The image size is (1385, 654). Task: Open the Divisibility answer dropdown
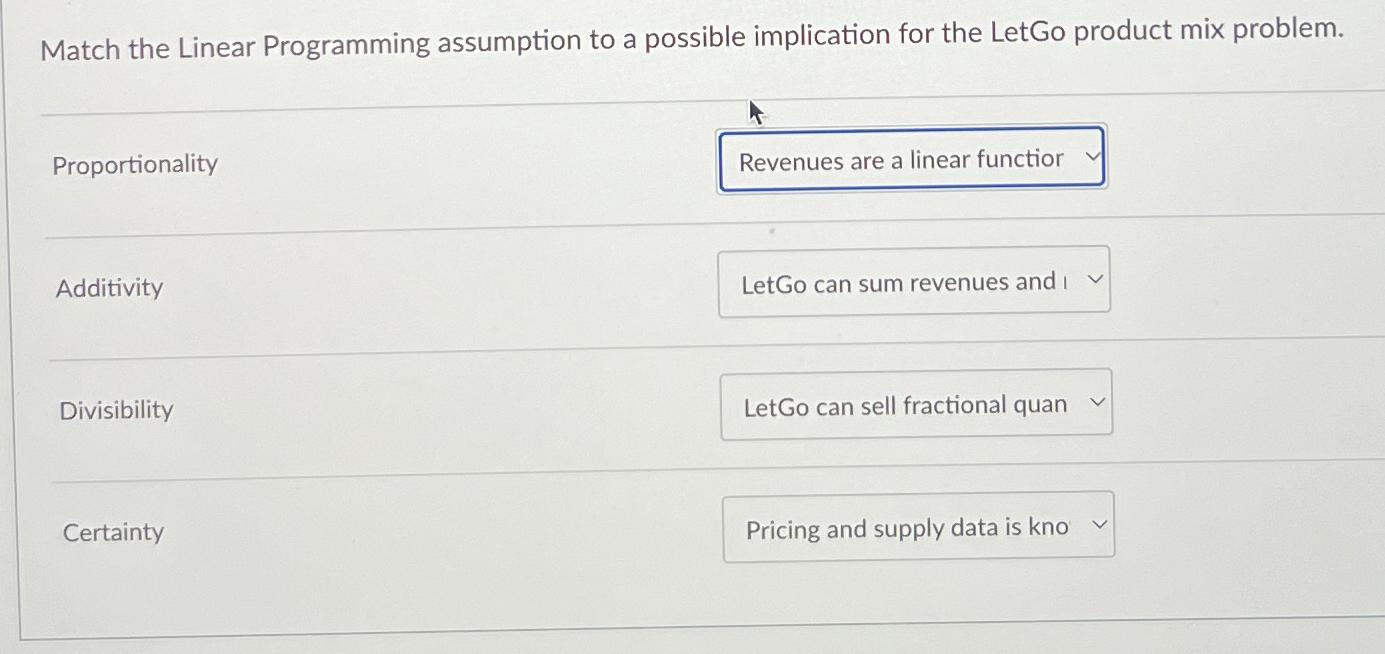click(916, 403)
